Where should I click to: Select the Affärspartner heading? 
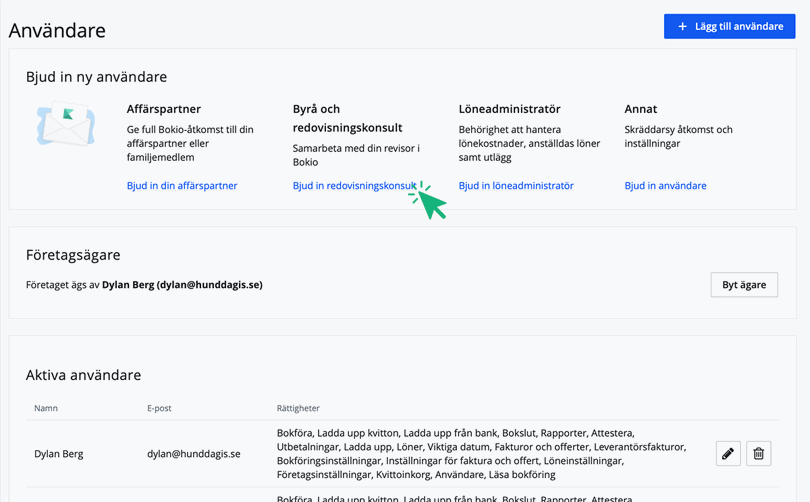(164, 109)
